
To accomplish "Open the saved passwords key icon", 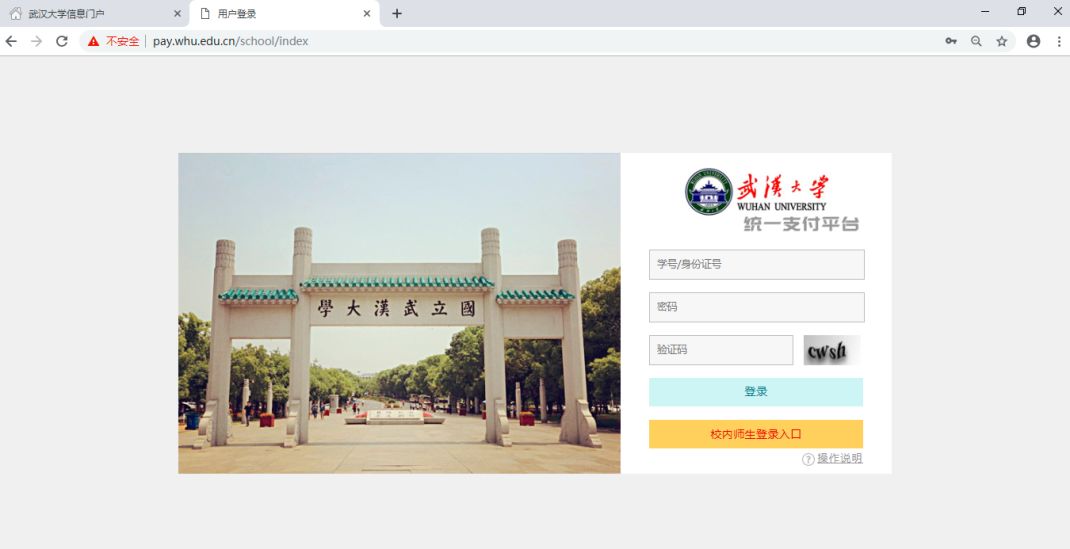I will pos(950,41).
